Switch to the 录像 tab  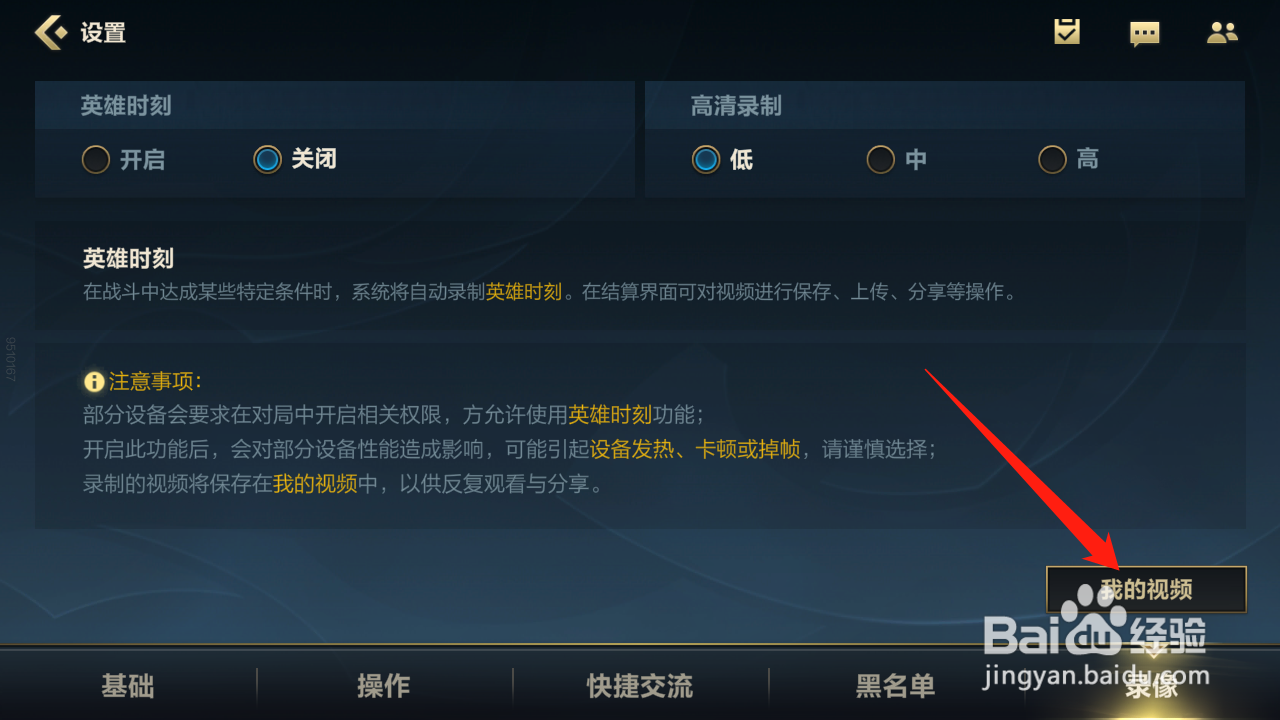[1152, 686]
